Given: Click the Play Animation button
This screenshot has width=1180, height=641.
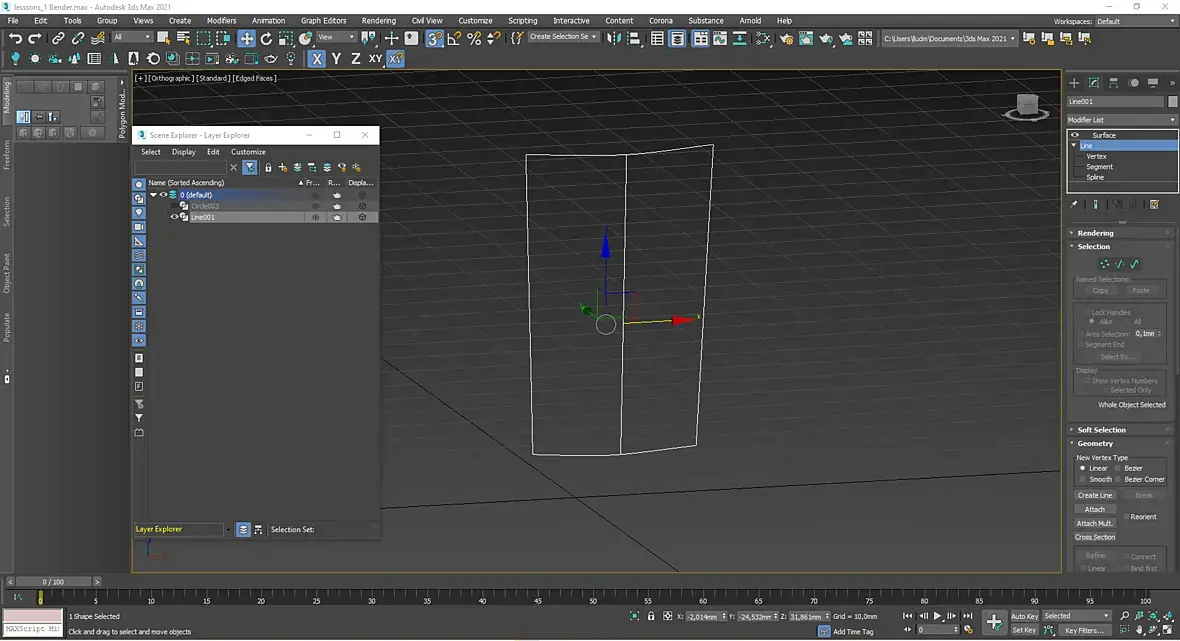Looking at the screenshot, I should click(938, 616).
